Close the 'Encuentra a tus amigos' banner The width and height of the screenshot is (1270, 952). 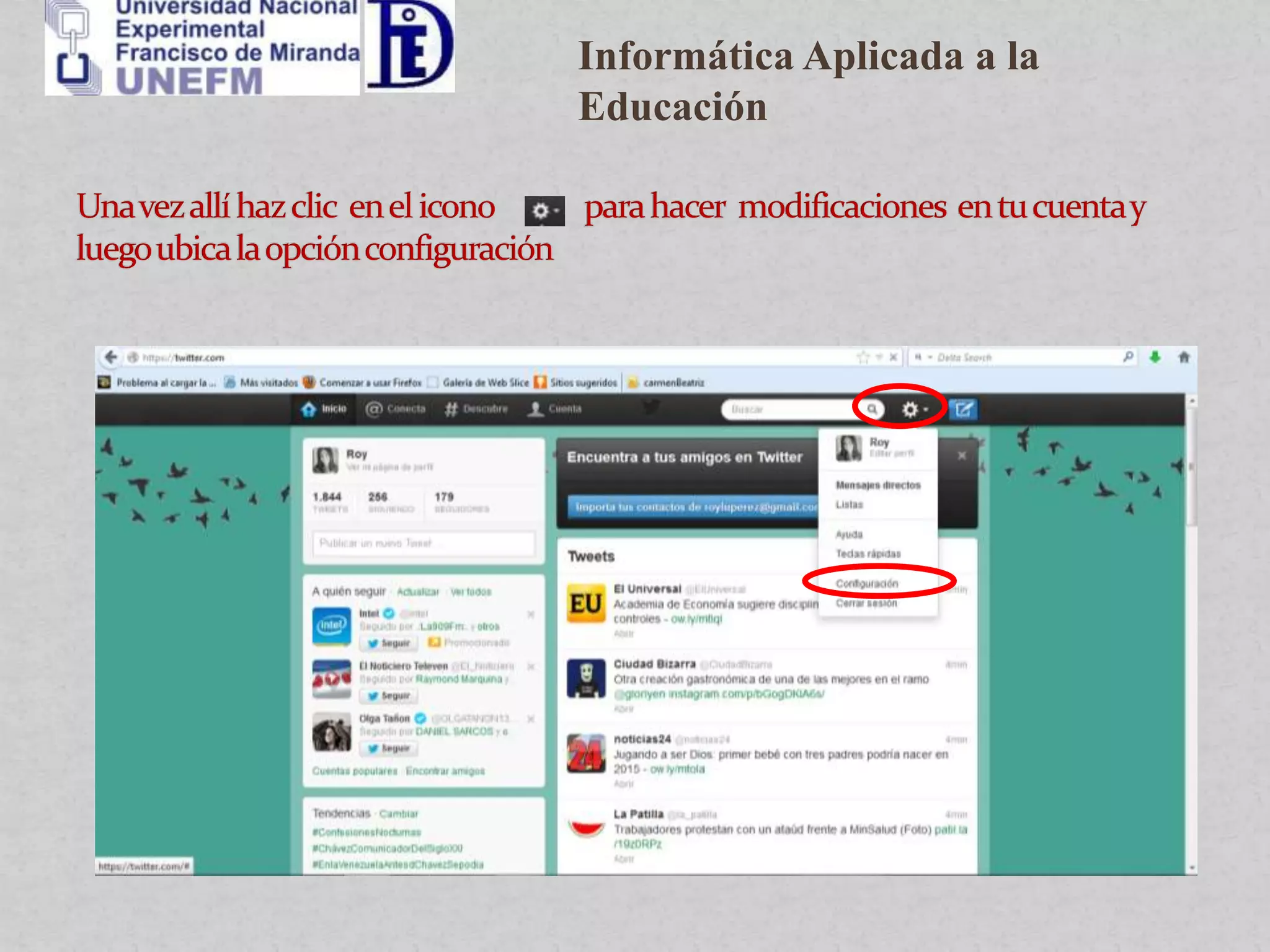coord(962,456)
